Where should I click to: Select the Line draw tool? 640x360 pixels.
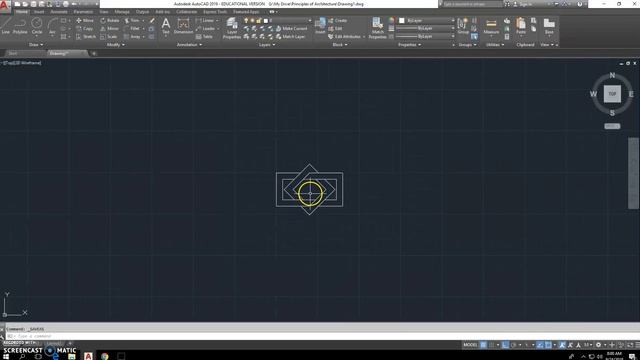tap(6, 25)
